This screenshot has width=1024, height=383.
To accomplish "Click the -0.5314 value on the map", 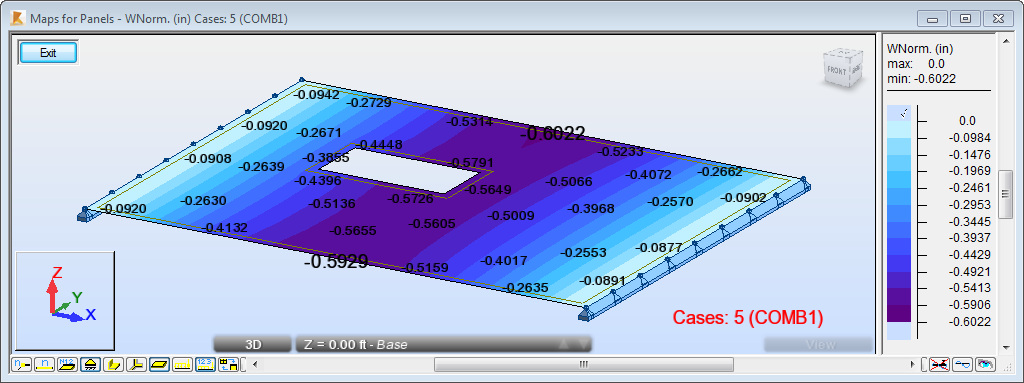I will [470, 122].
